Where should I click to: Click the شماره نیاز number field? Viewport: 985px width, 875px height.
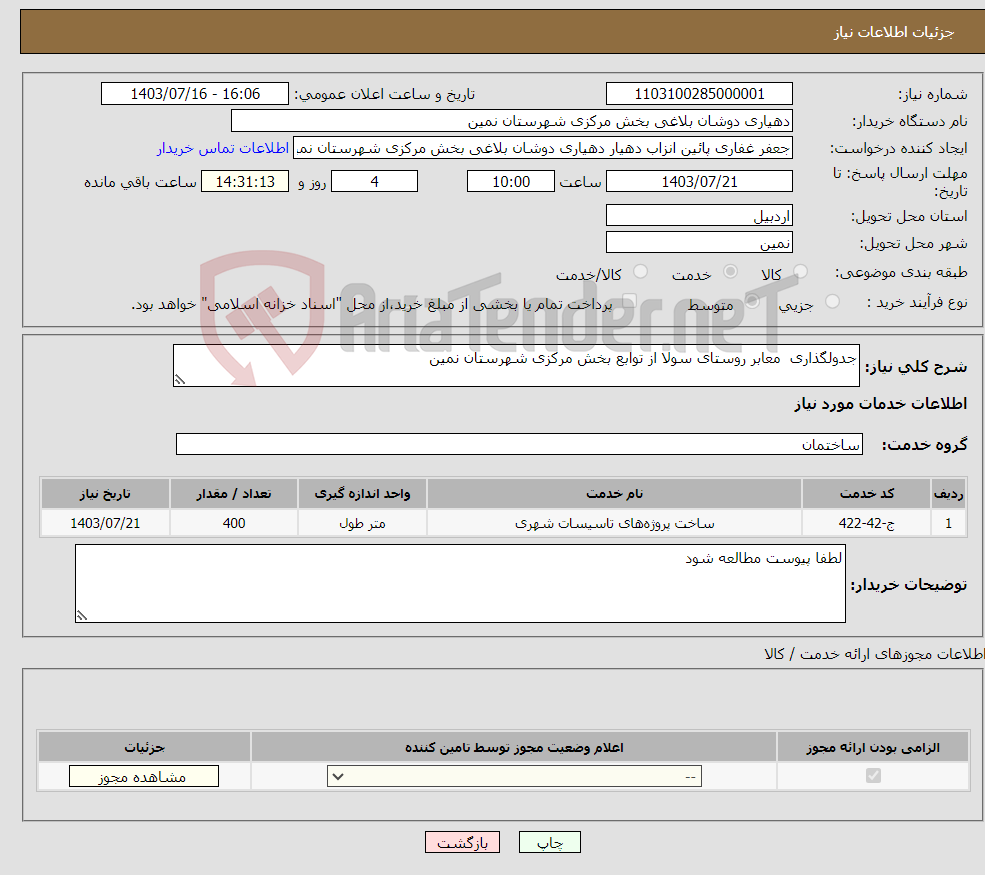point(699,94)
